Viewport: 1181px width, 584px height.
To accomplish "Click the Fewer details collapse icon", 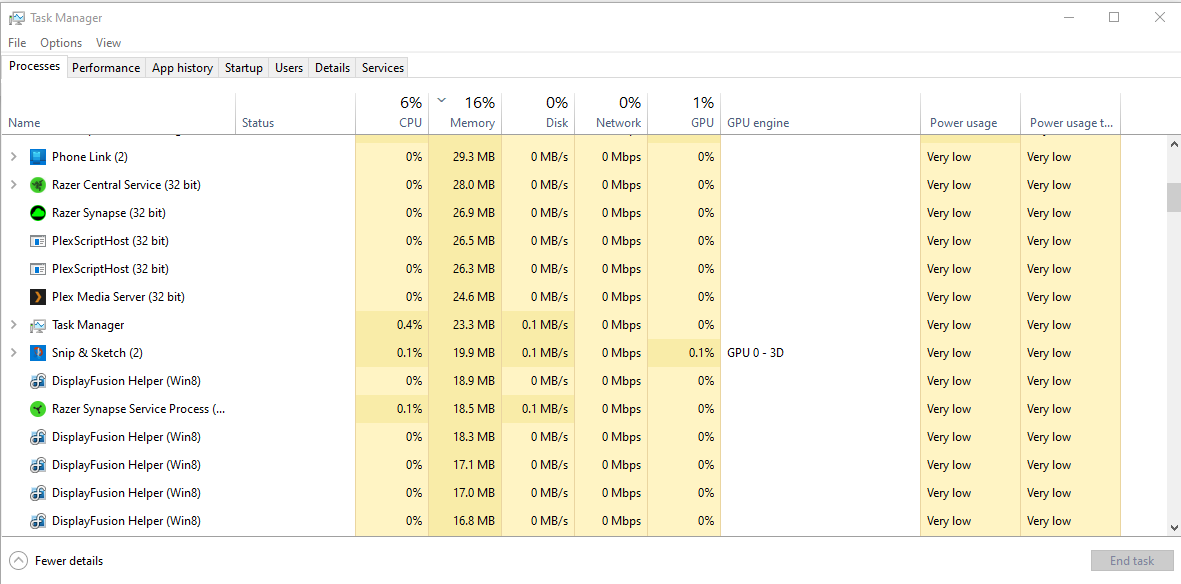I will click(18, 561).
